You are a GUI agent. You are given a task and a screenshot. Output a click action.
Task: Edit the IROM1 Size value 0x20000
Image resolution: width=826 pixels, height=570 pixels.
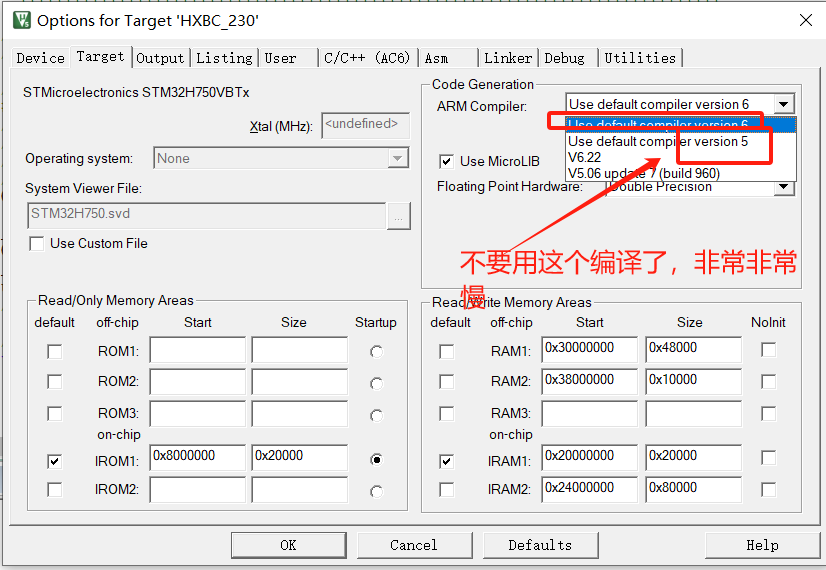tap(300, 457)
